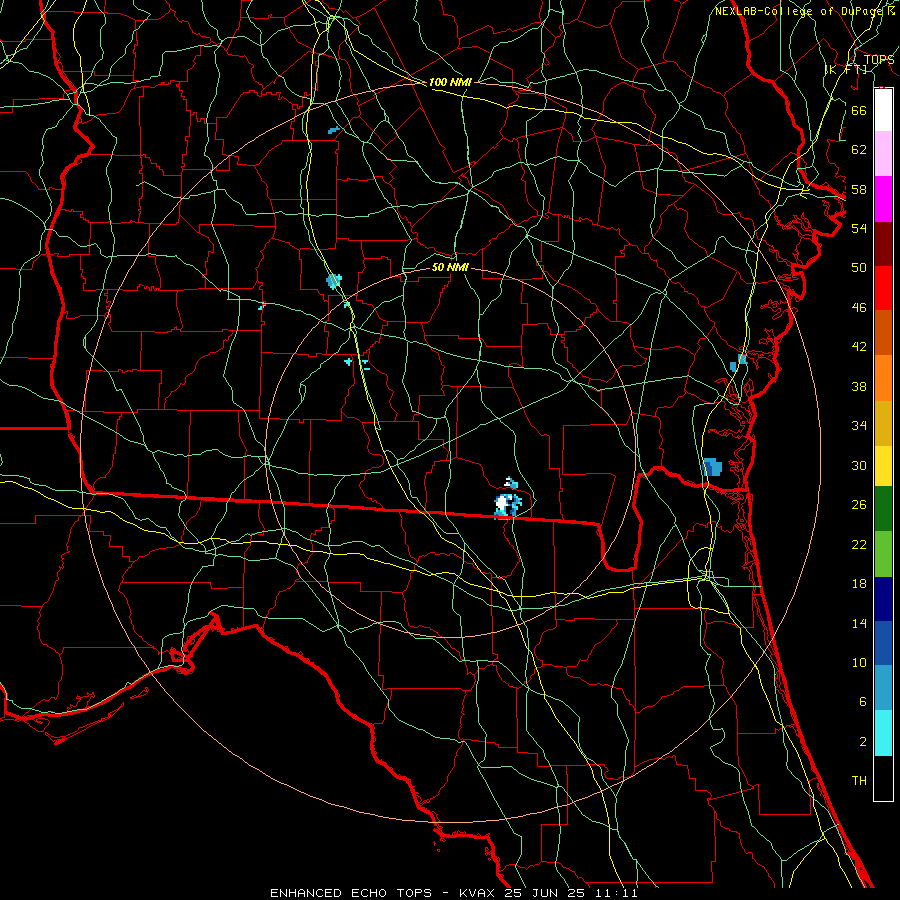Click the white-cored echo near the state line
The height and width of the screenshot is (900, 900).
507,505
